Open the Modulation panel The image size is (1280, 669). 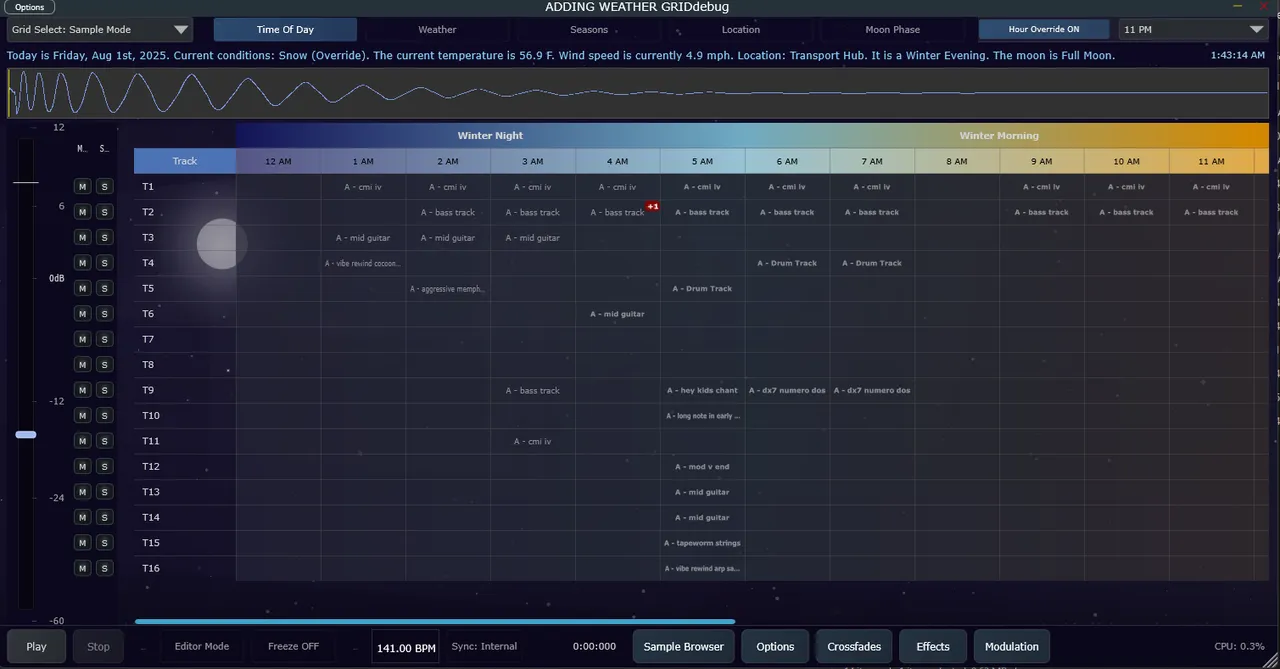[x=1011, y=647]
